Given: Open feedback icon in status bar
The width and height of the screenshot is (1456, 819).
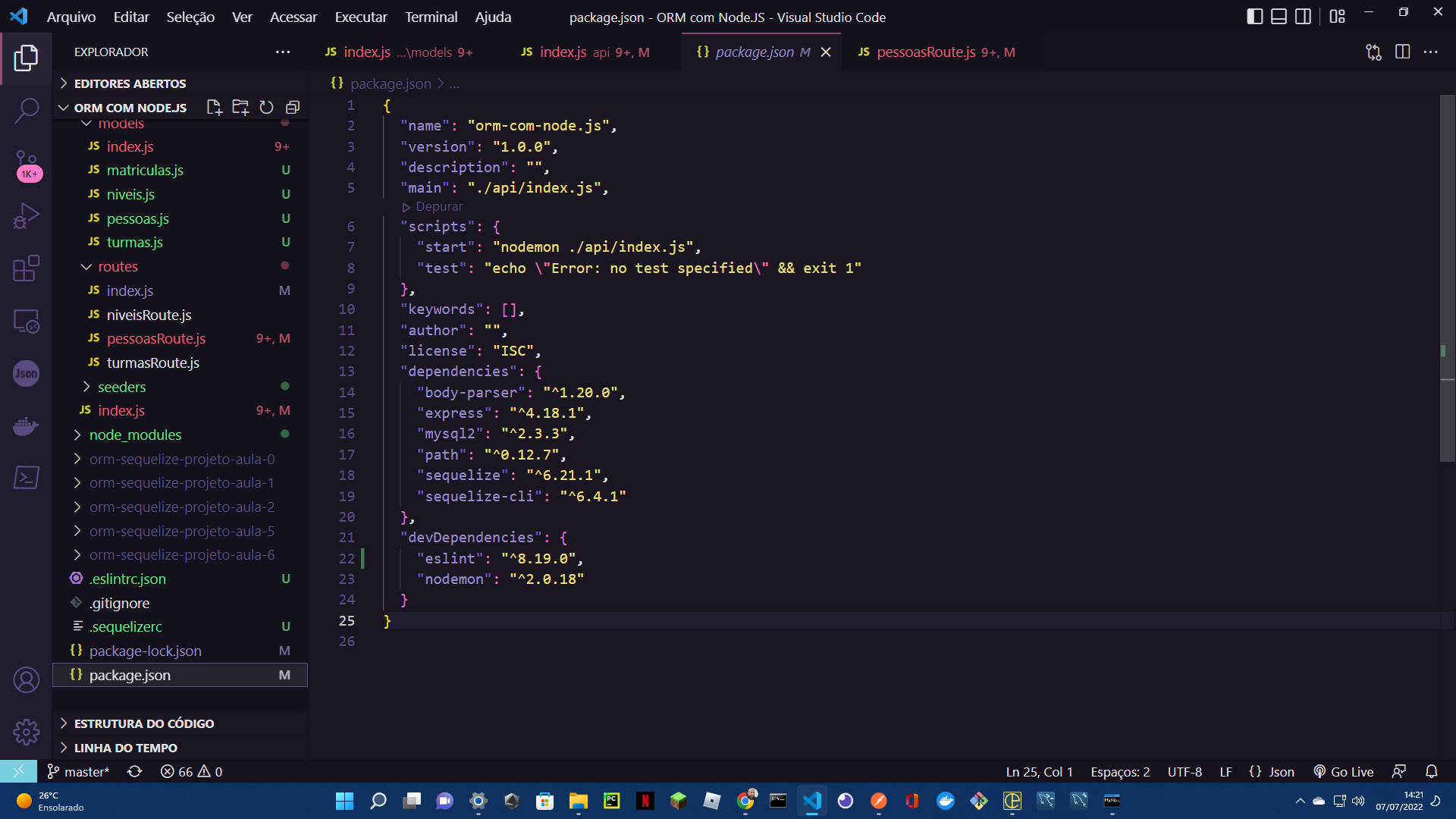Looking at the screenshot, I should [1398, 771].
